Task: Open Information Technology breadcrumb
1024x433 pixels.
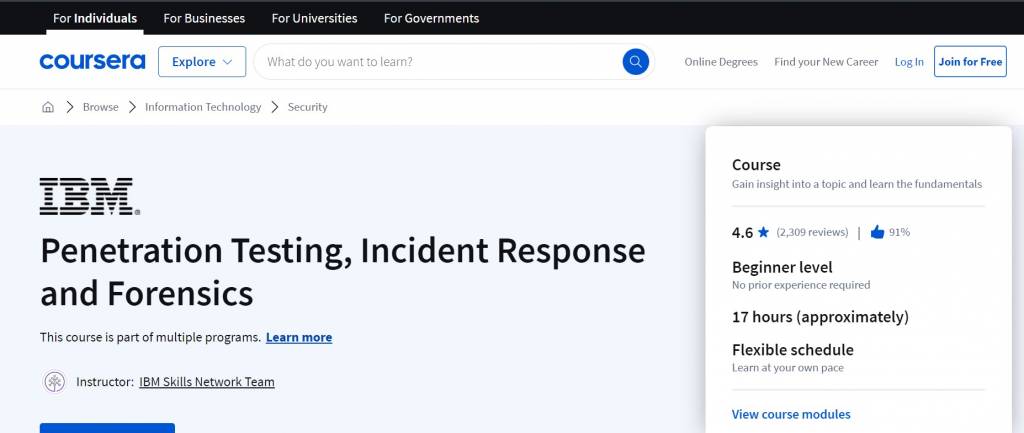Action: pos(203,107)
